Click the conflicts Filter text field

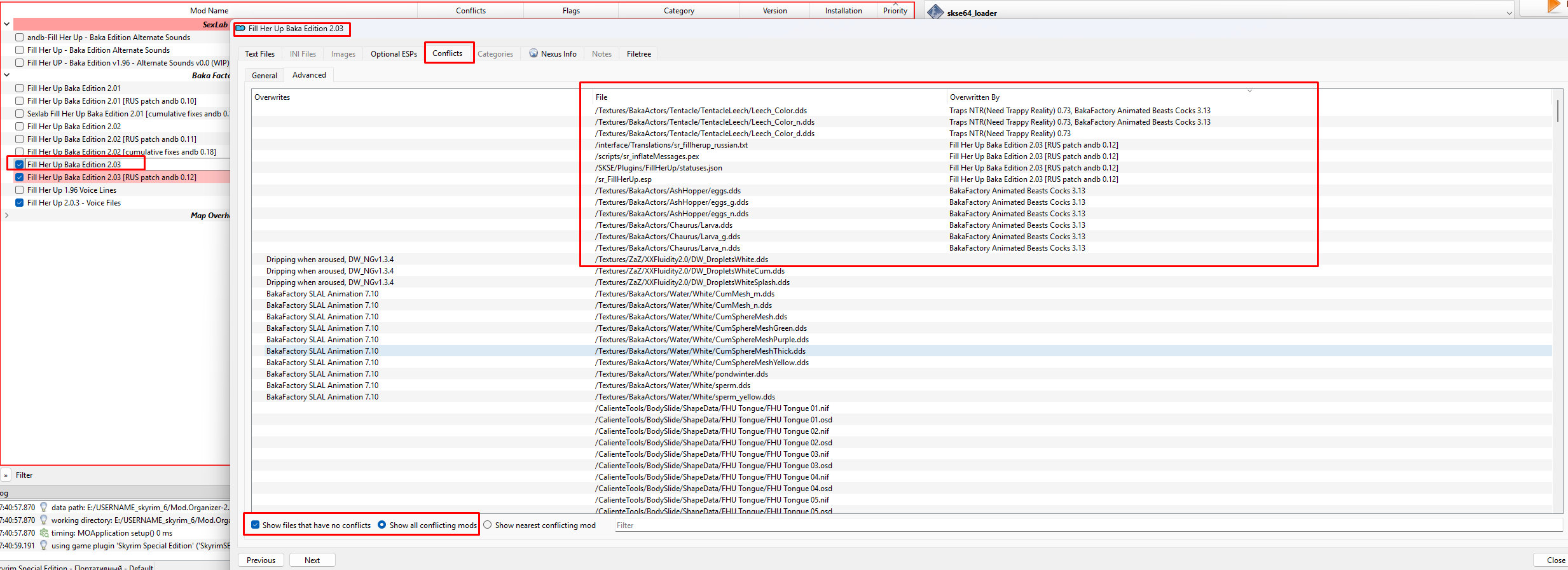[1081, 525]
